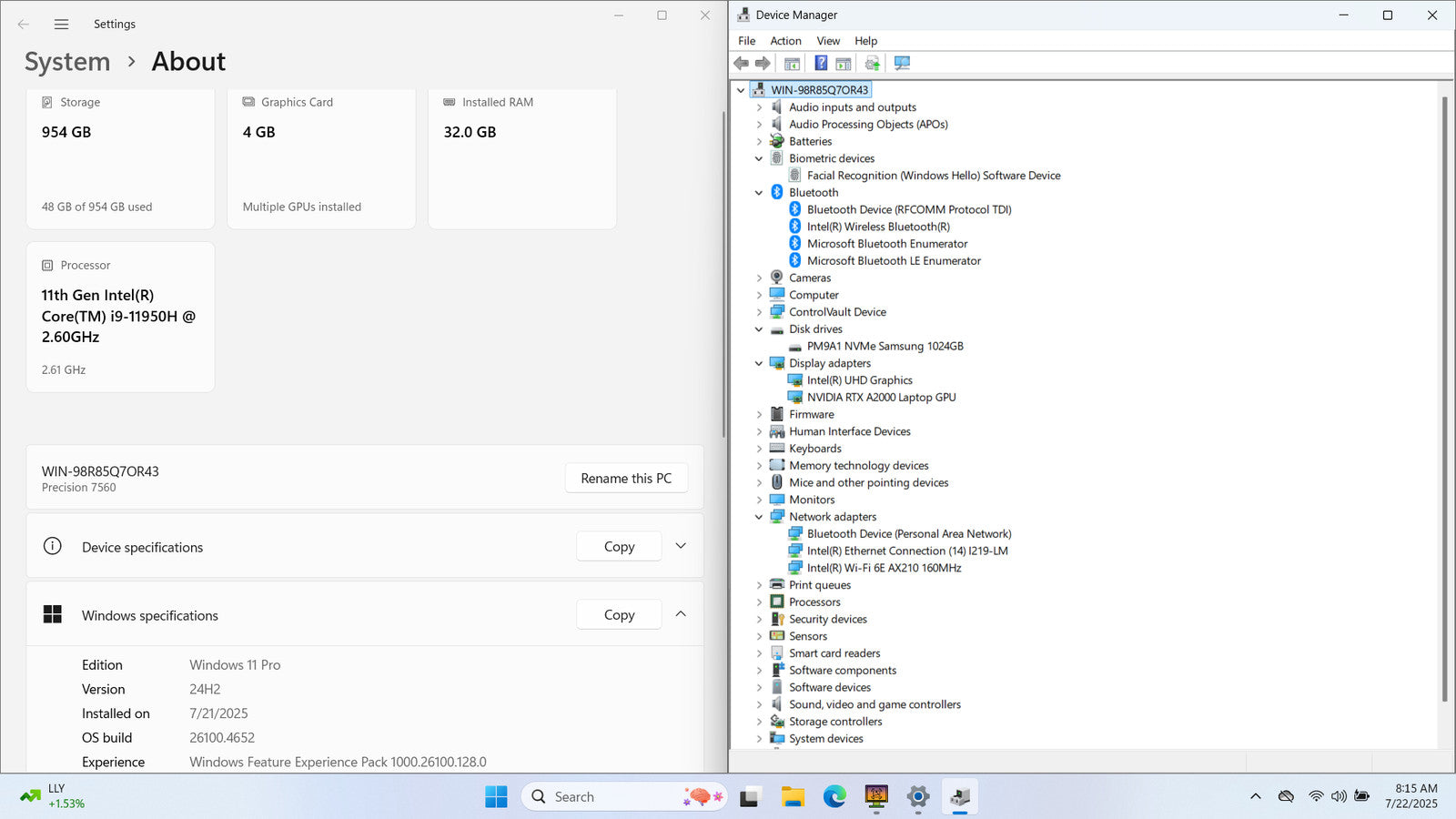
Task: Click the LLY stock widget on taskbar
Action: pyautogui.click(x=53, y=796)
